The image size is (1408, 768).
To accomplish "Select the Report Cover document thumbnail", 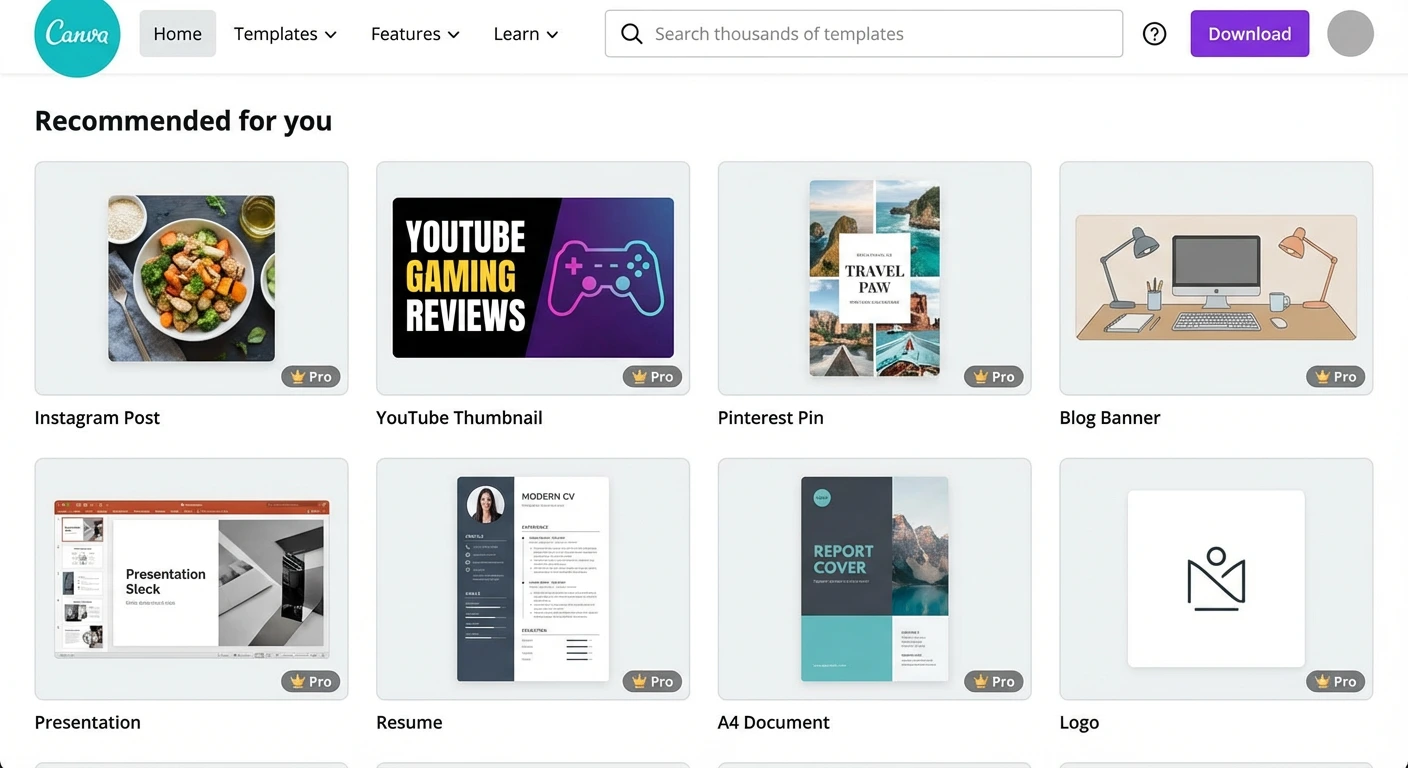I will tap(874, 580).
